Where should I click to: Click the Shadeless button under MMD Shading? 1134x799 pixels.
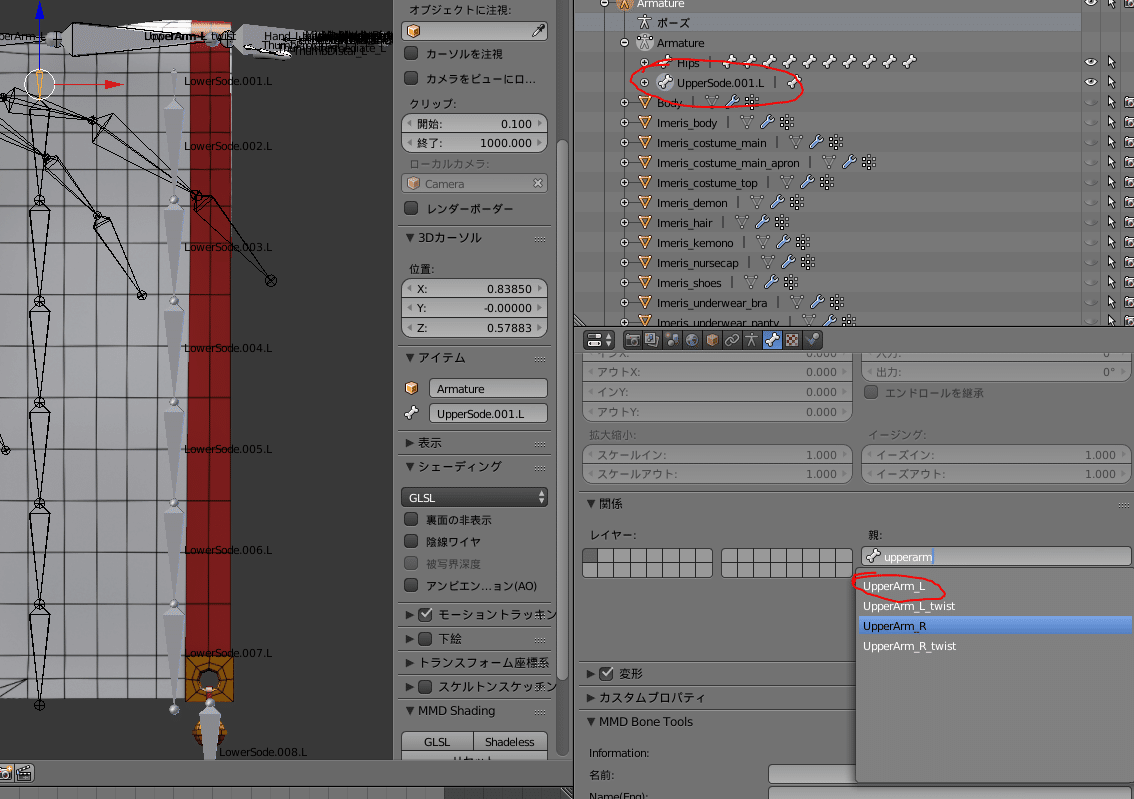point(510,742)
